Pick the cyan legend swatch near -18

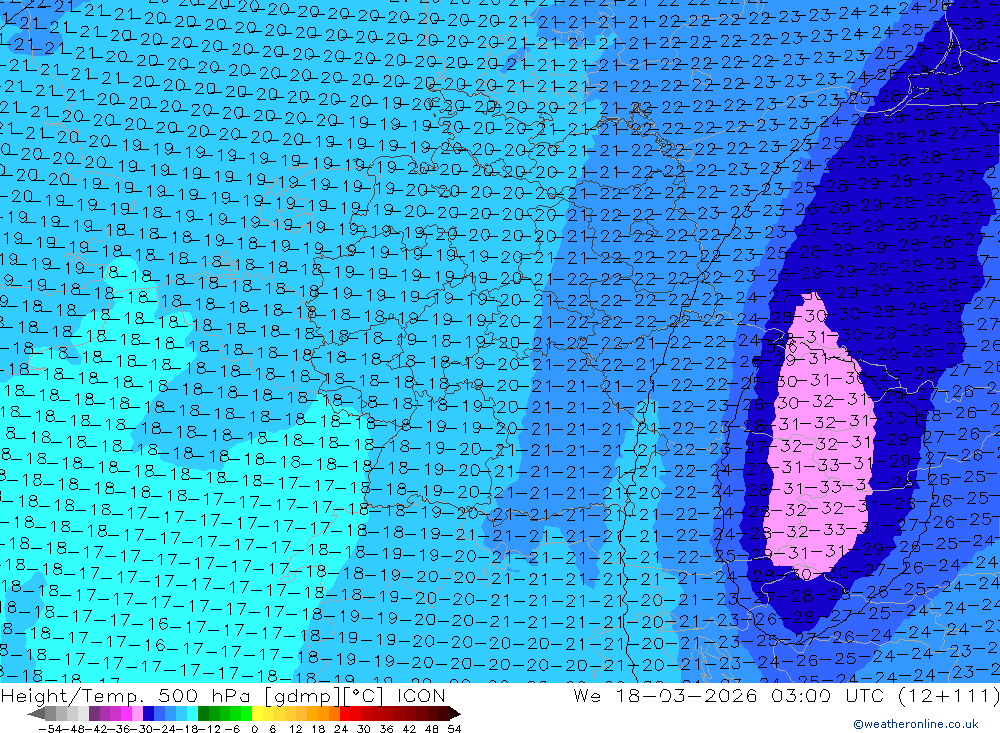pyautogui.click(x=192, y=713)
